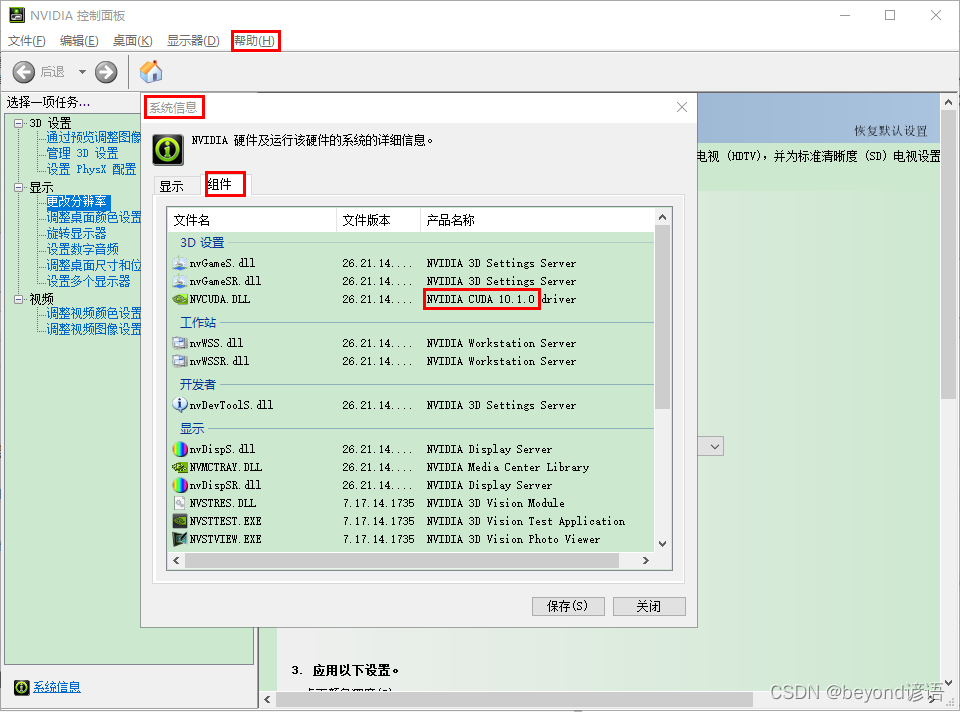This screenshot has width=960, height=712.
Task: Open the 文件(F) menu
Action: pyautogui.click(x=26, y=41)
